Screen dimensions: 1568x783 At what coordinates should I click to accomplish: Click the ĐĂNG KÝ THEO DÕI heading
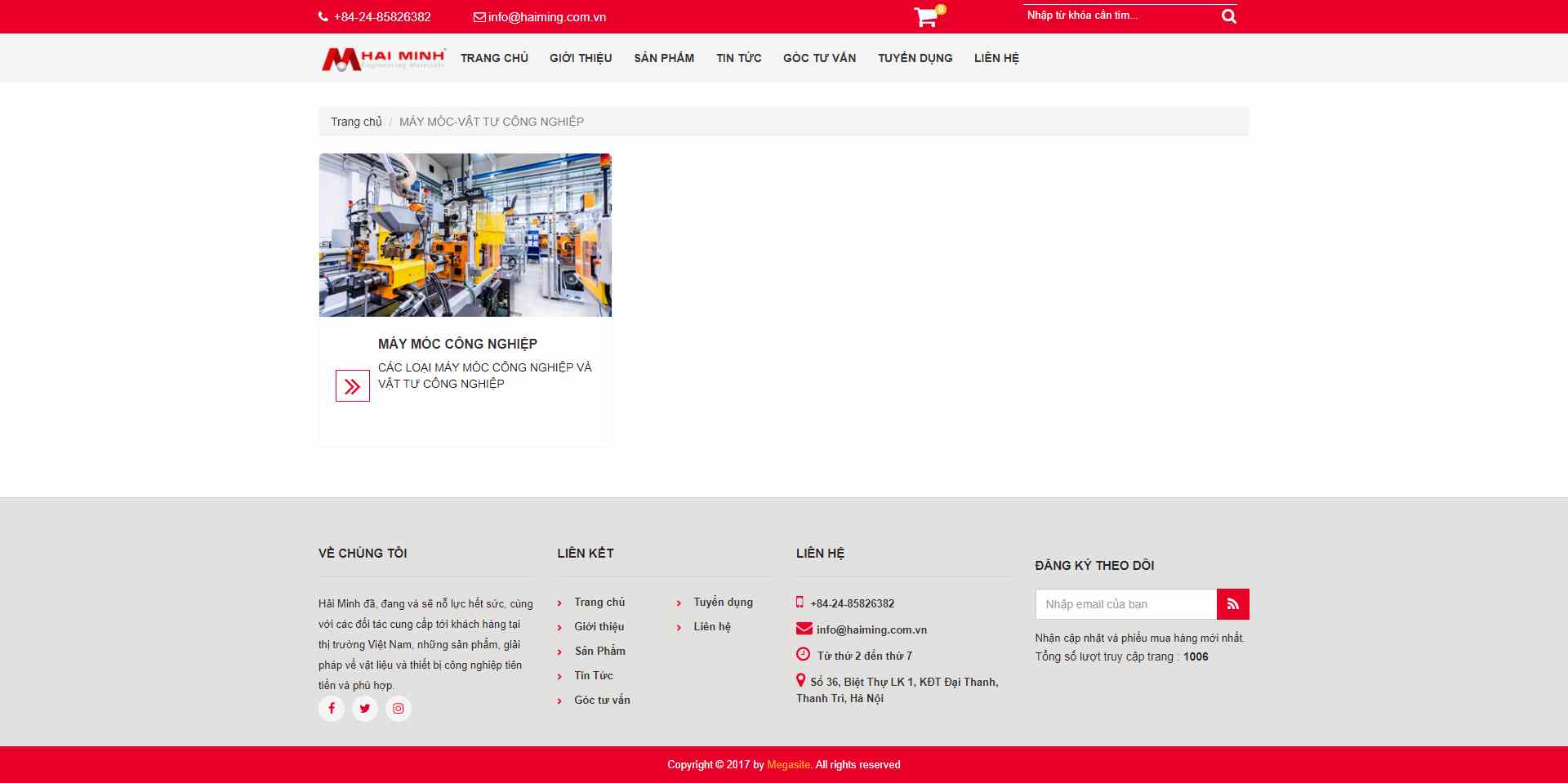coord(1094,565)
